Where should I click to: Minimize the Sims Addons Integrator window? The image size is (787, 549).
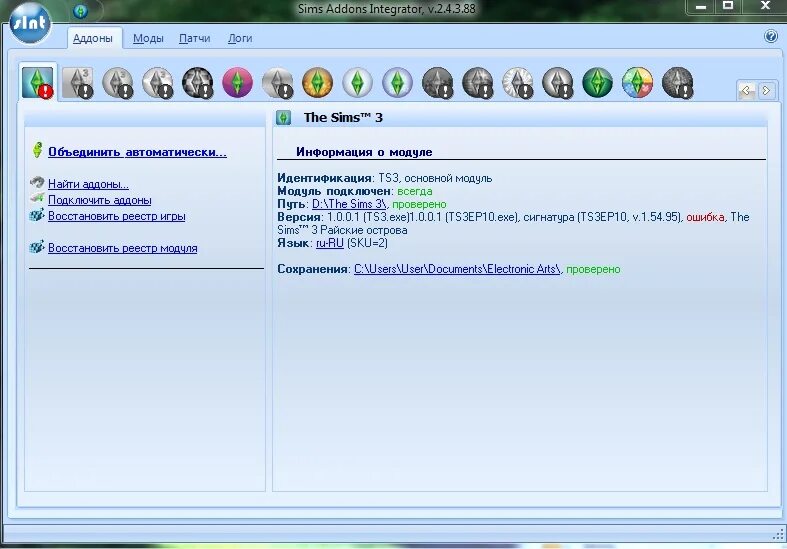pyautogui.click(x=701, y=7)
